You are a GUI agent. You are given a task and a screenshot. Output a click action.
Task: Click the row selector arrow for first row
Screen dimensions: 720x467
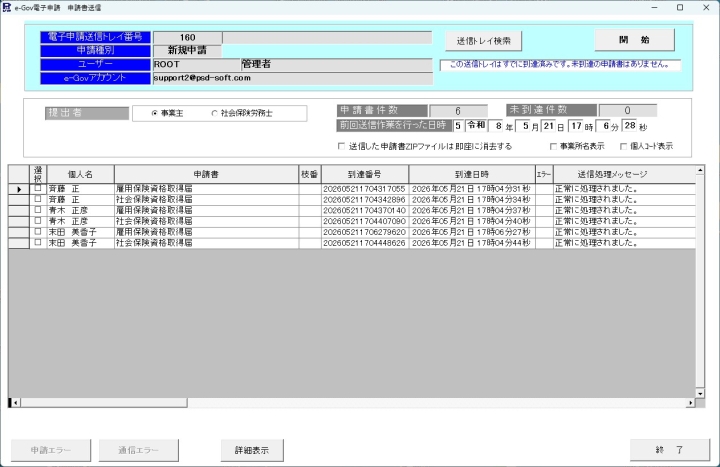click(x=19, y=189)
